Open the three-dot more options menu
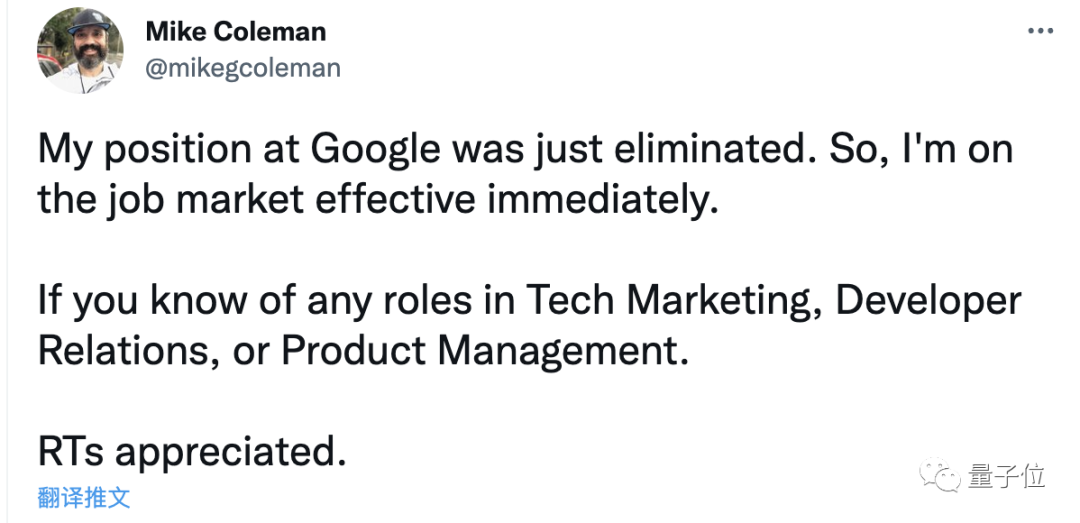The width and height of the screenshot is (1080, 523). tap(1040, 32)
